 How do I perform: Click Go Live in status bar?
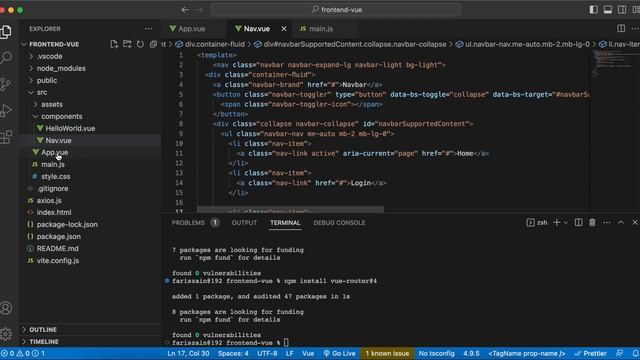[x=339, y=353]
